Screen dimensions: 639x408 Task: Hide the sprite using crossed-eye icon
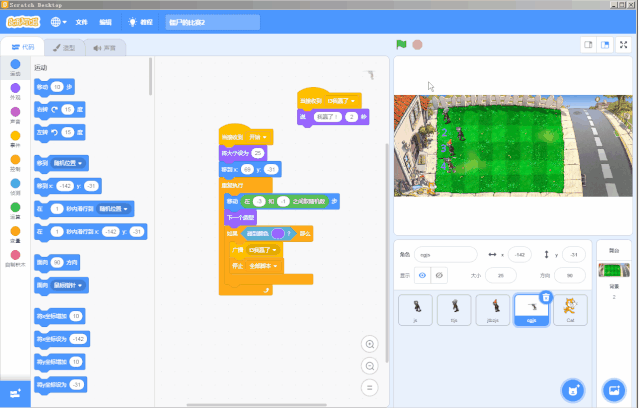439,276
